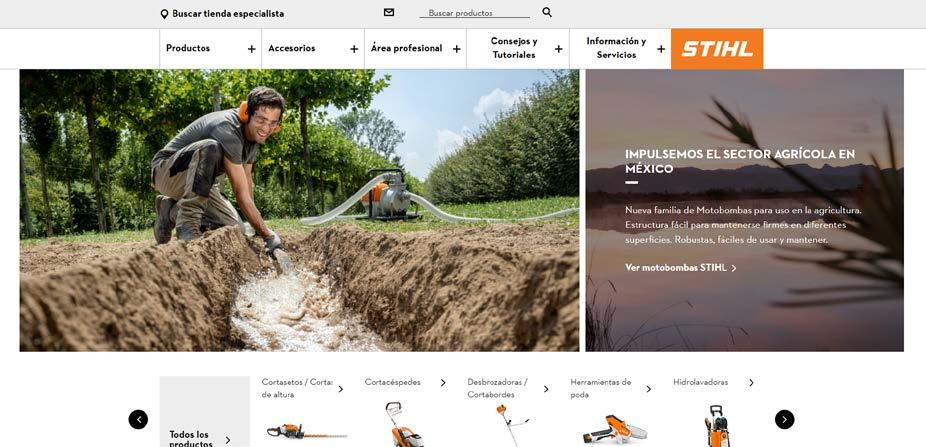The height and width of the screenshot is (447, 926).
Task: Open the Cortacéspedes category link
Action: [393, 382]
